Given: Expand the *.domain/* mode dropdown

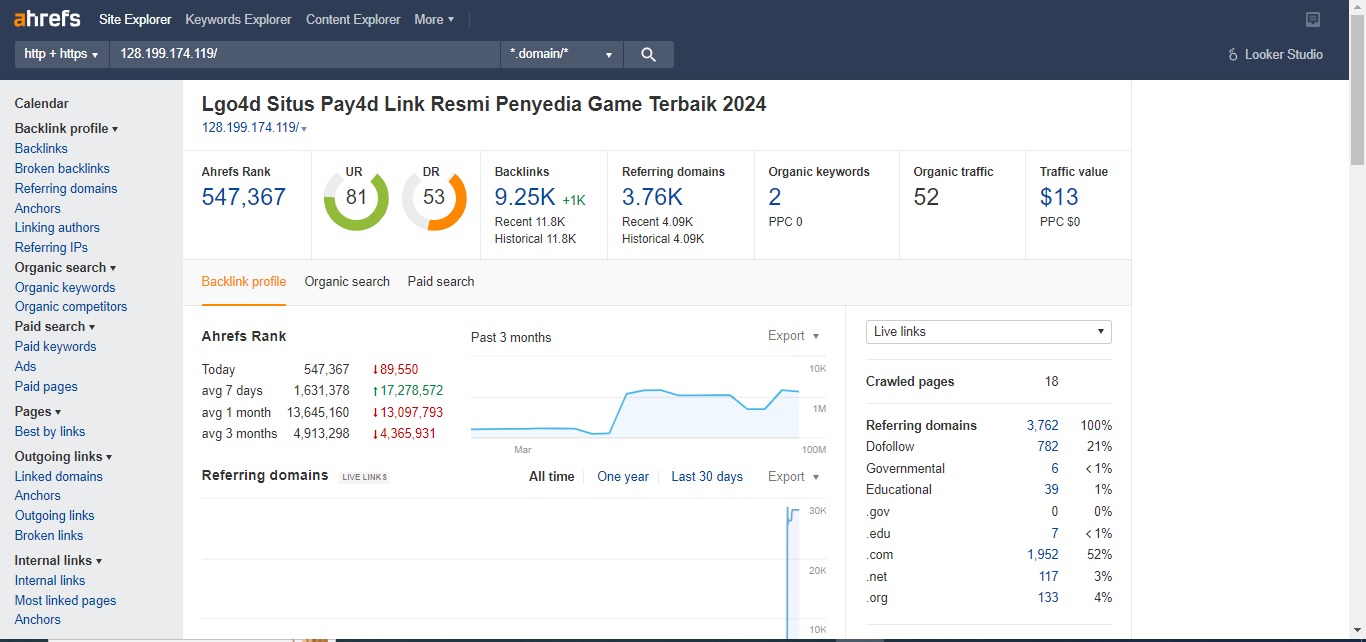Looking at the screenshot, I should (561, 55).
